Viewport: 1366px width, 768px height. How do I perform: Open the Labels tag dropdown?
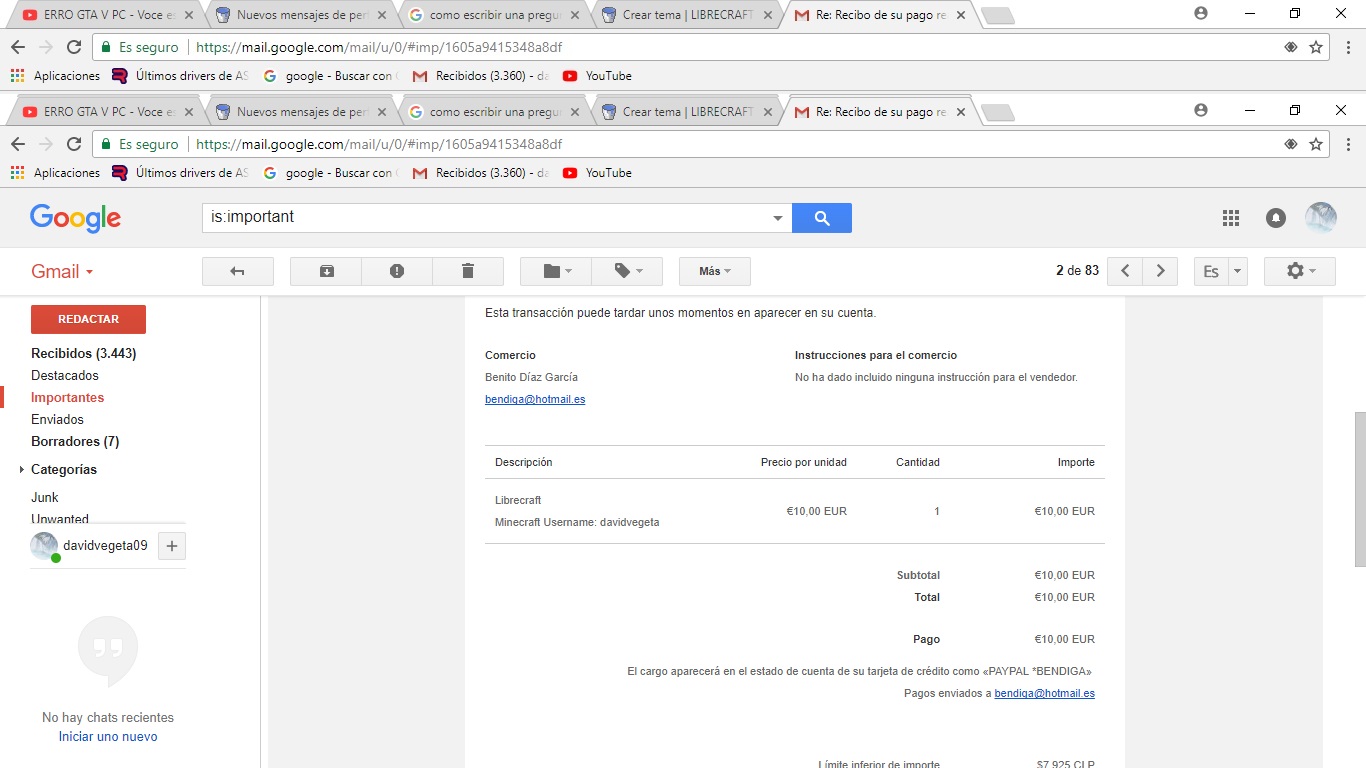coord(627,271)
